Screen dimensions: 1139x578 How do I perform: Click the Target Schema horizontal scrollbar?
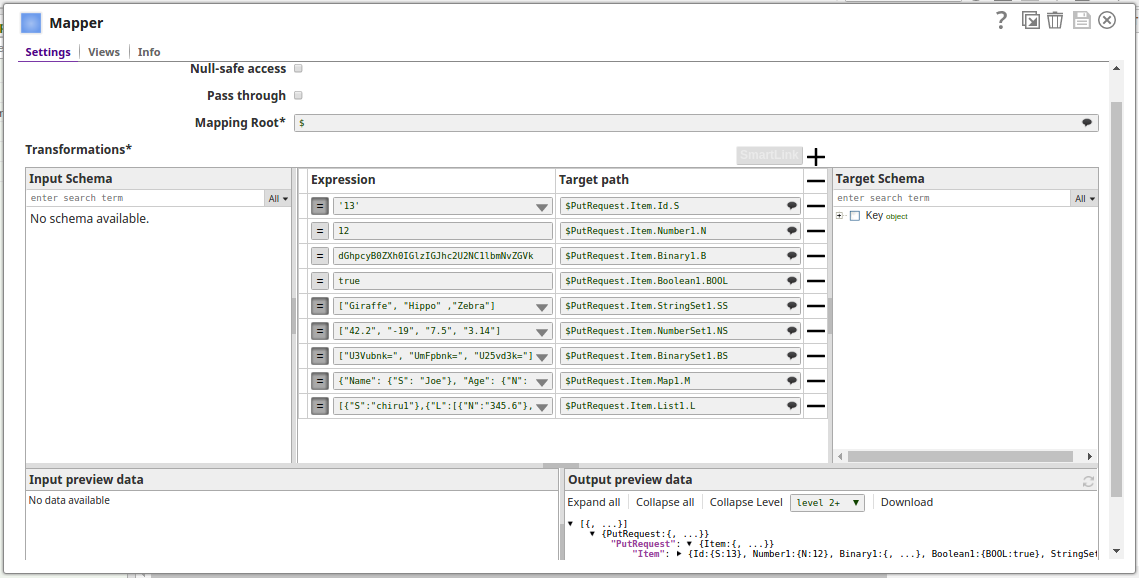click(x=960, y=457)
